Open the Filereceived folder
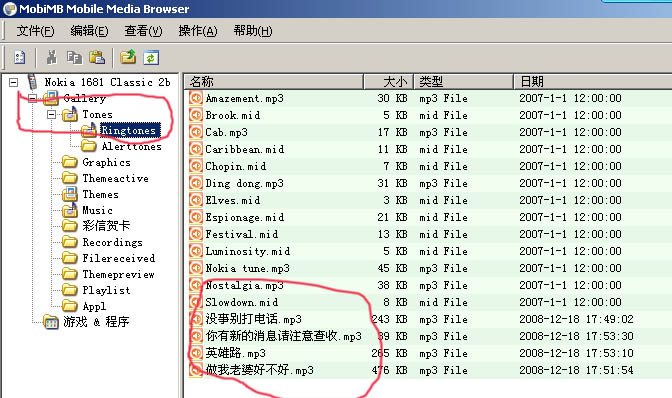The height and width of the screenshot is (398, 672). click(119, 258)
